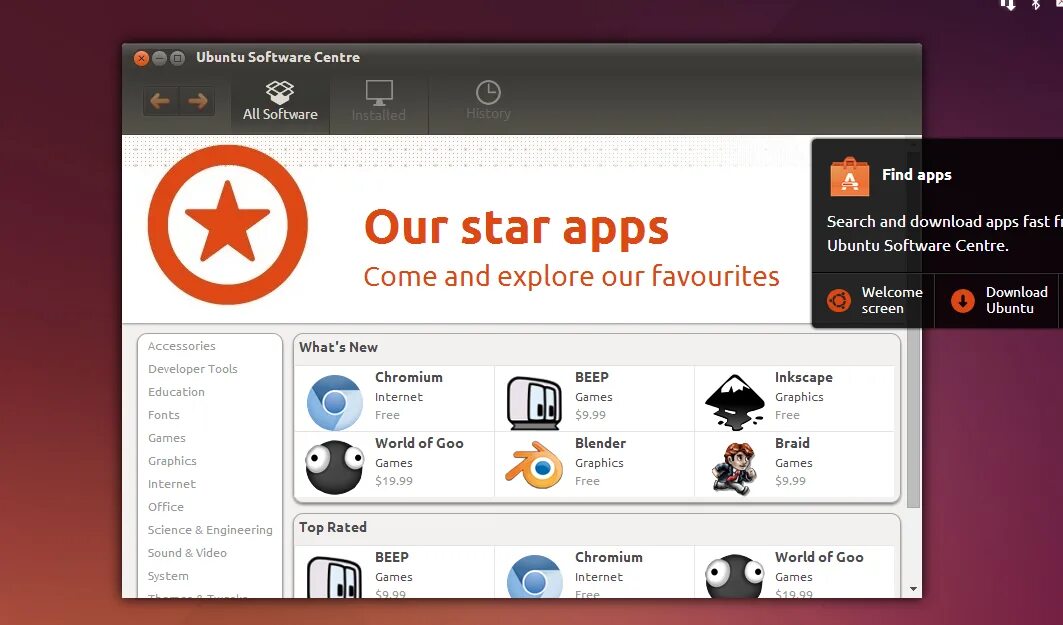The image size is (1063, 625).
Task: Click the Inkscape icon
Action: point(734,403)
